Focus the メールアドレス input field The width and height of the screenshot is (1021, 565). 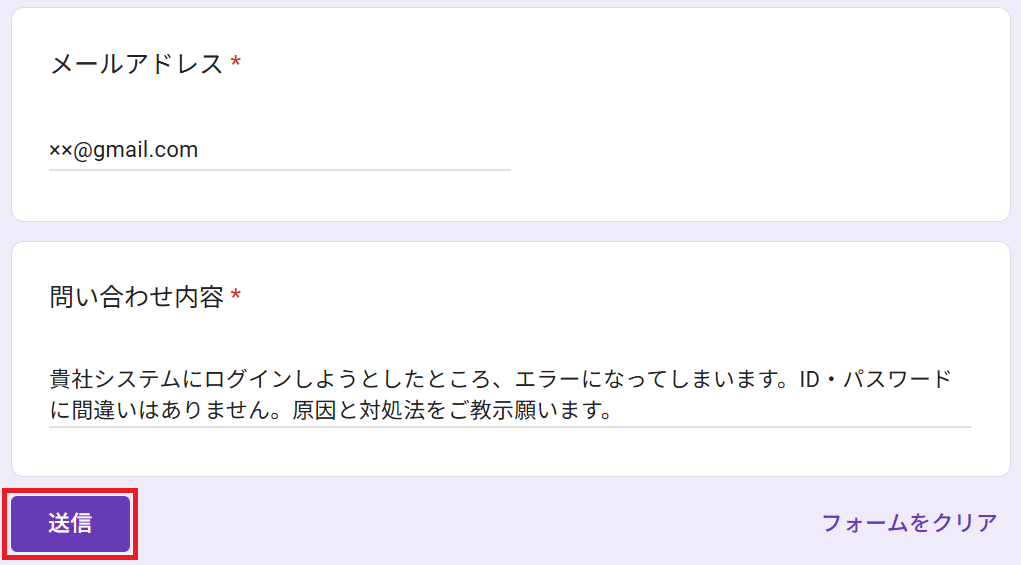pos(279,150)
